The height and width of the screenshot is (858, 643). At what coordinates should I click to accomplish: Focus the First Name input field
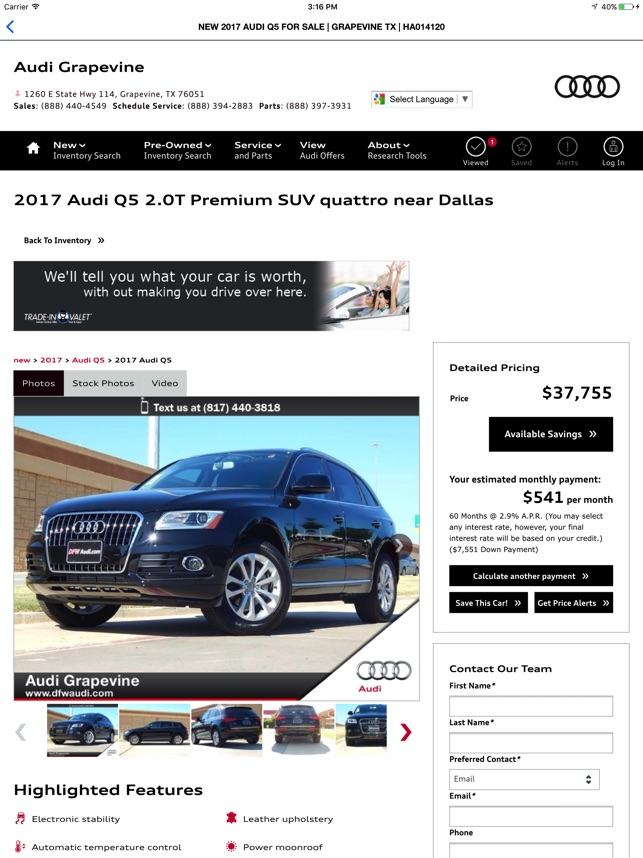pos(531,706)
